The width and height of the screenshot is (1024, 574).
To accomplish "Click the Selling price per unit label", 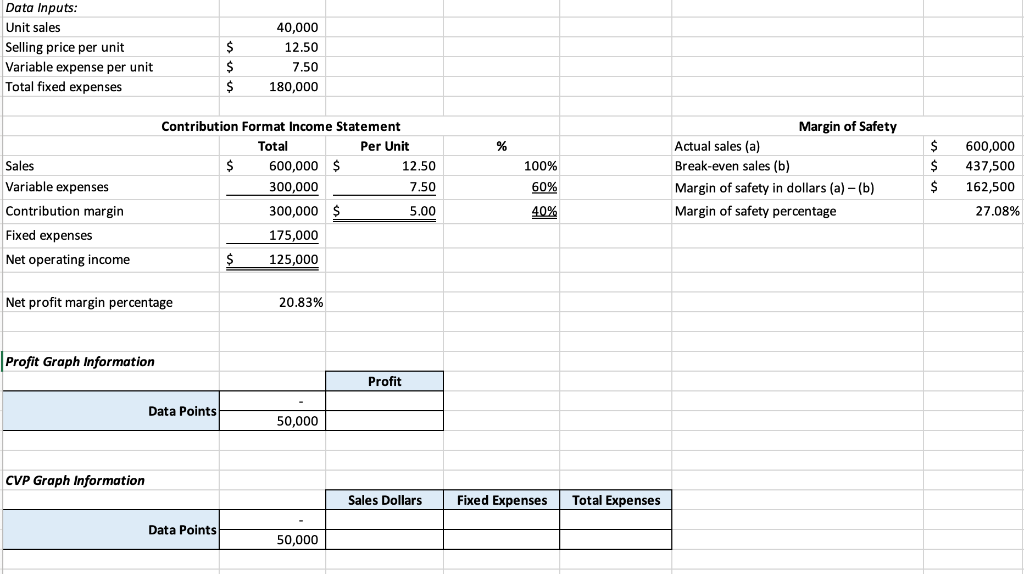I will [65, 47].
